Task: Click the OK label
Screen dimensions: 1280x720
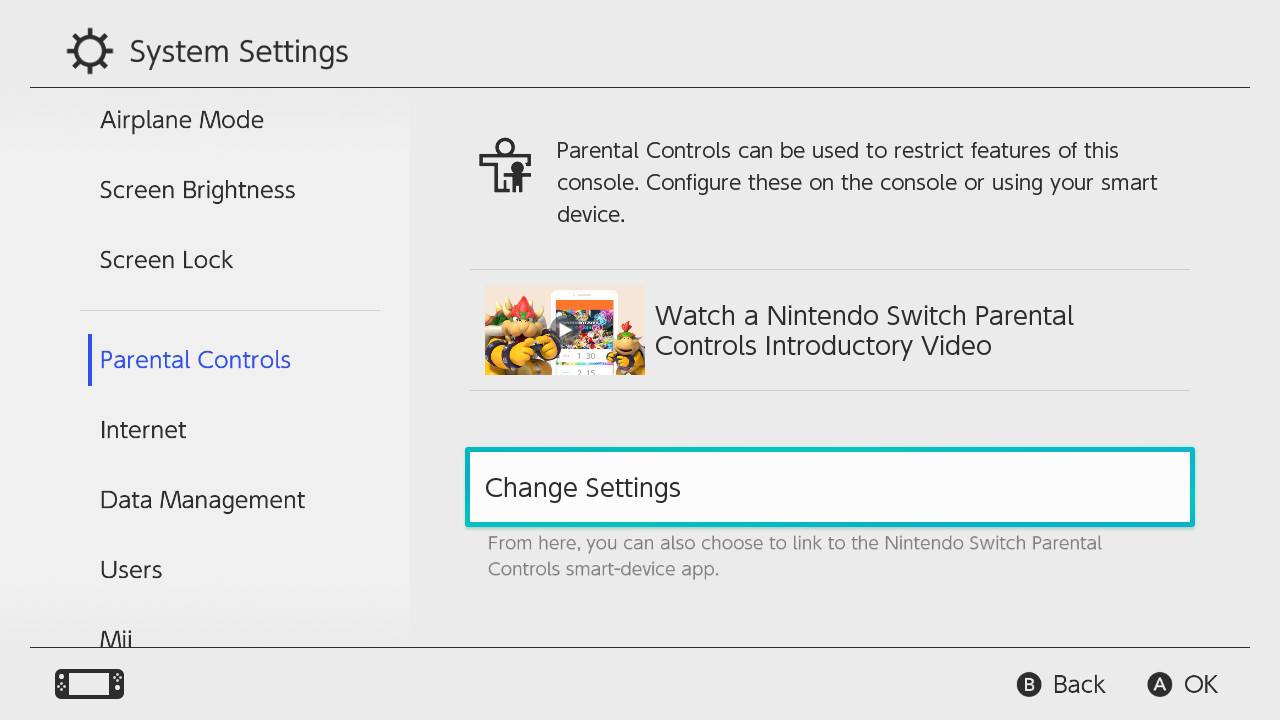Action: pos(1200,684)
